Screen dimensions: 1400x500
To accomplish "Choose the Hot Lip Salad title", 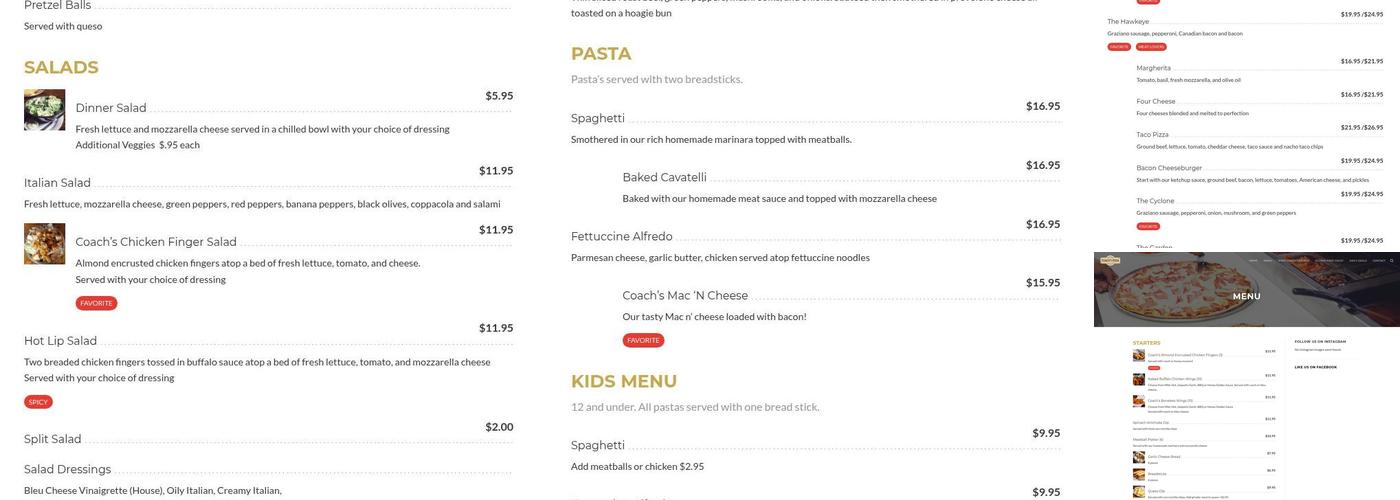I will click(x=60, y=341).
